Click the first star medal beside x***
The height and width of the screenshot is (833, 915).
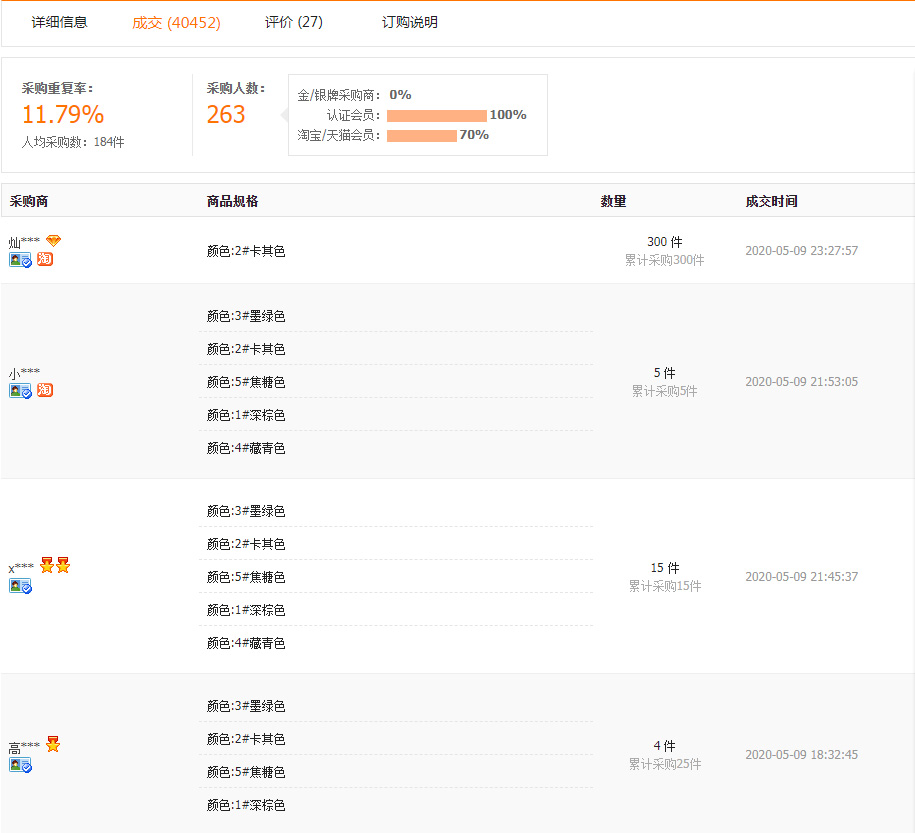pyautogui.click(x=46, y=565)
